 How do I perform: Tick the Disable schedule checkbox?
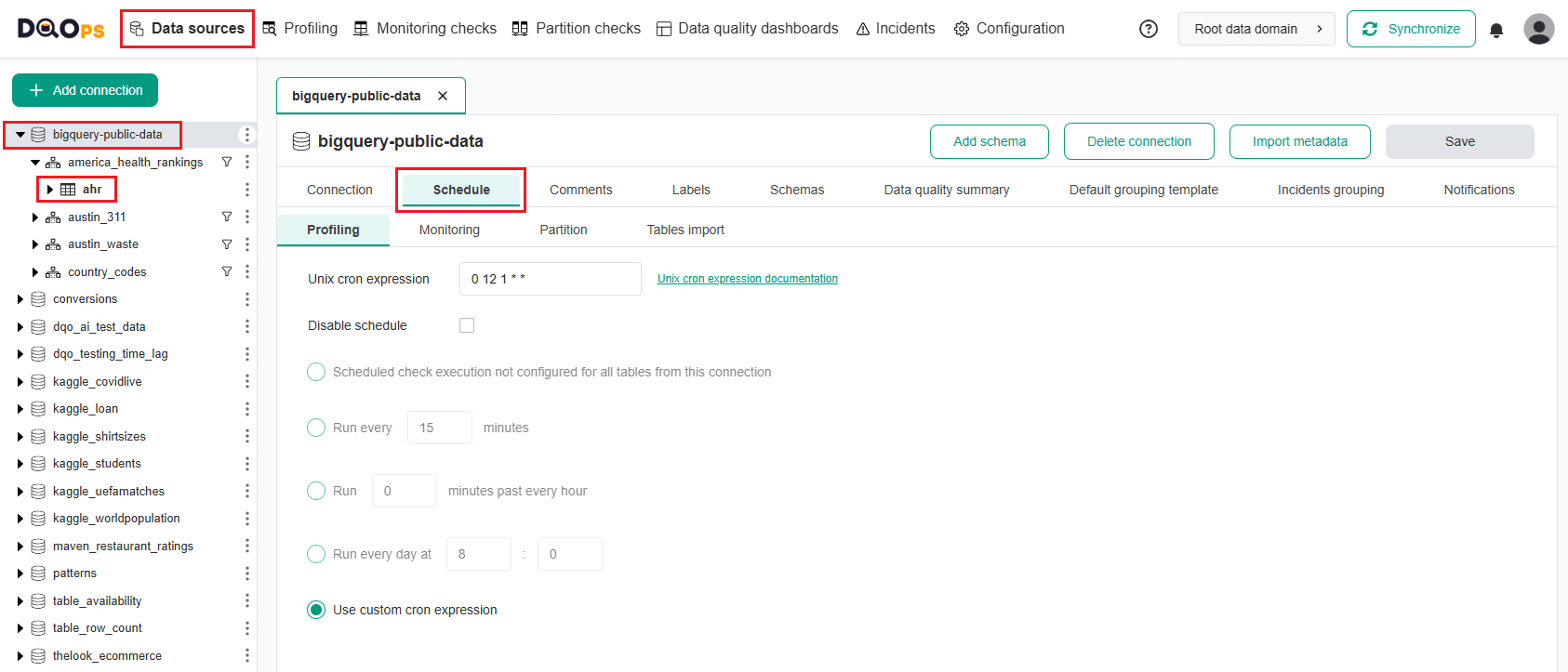tap(467, 325)
